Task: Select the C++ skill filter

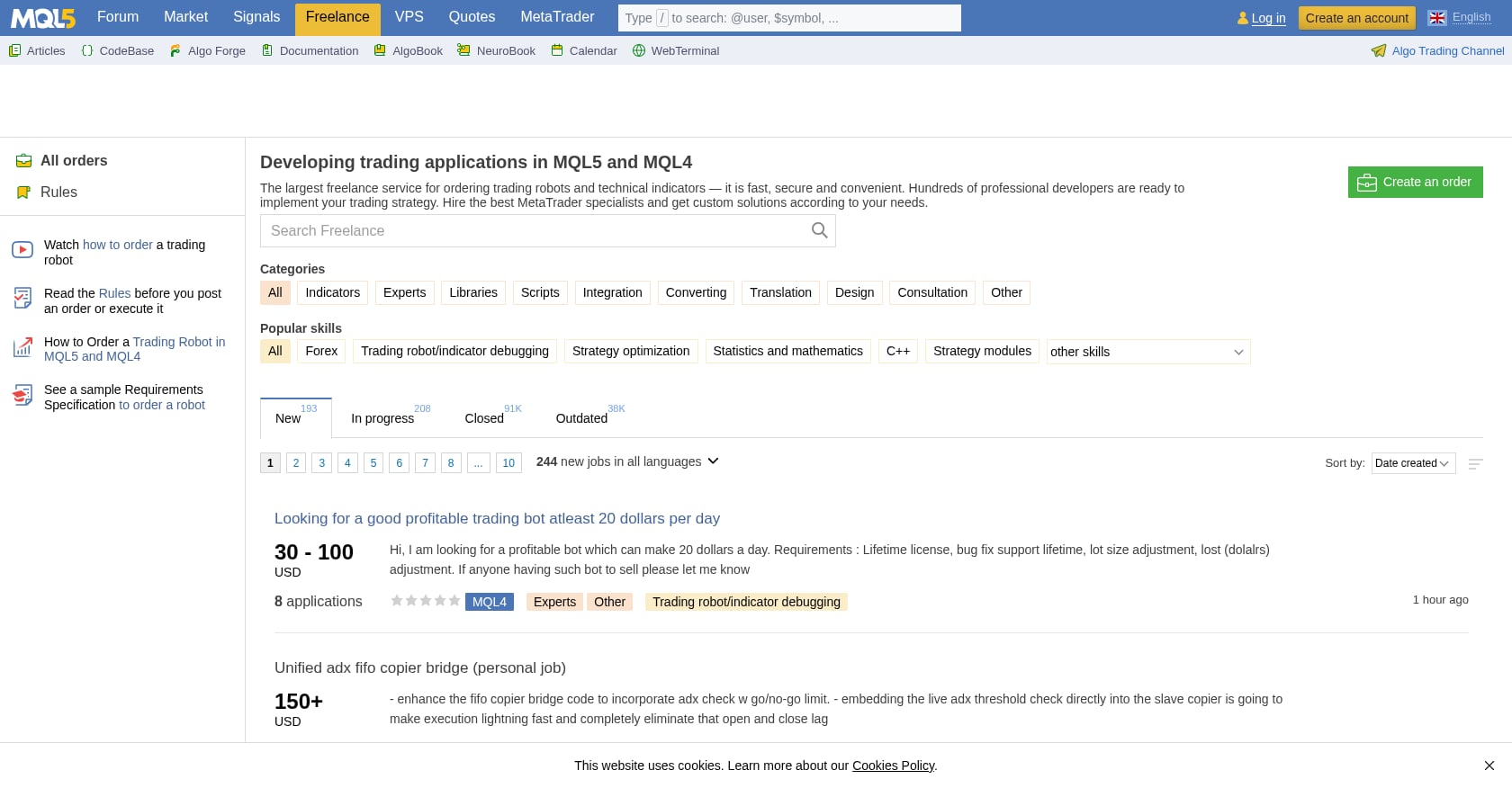Action: click(x=898, y=351)
